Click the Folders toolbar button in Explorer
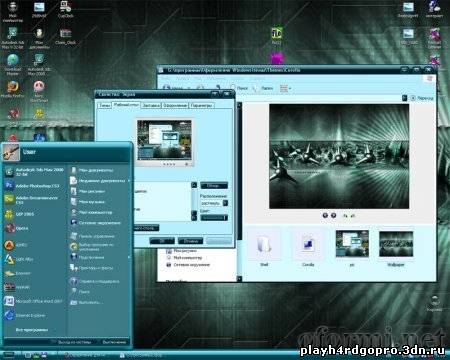The image size is (450, 360). (x=263, y=88)
